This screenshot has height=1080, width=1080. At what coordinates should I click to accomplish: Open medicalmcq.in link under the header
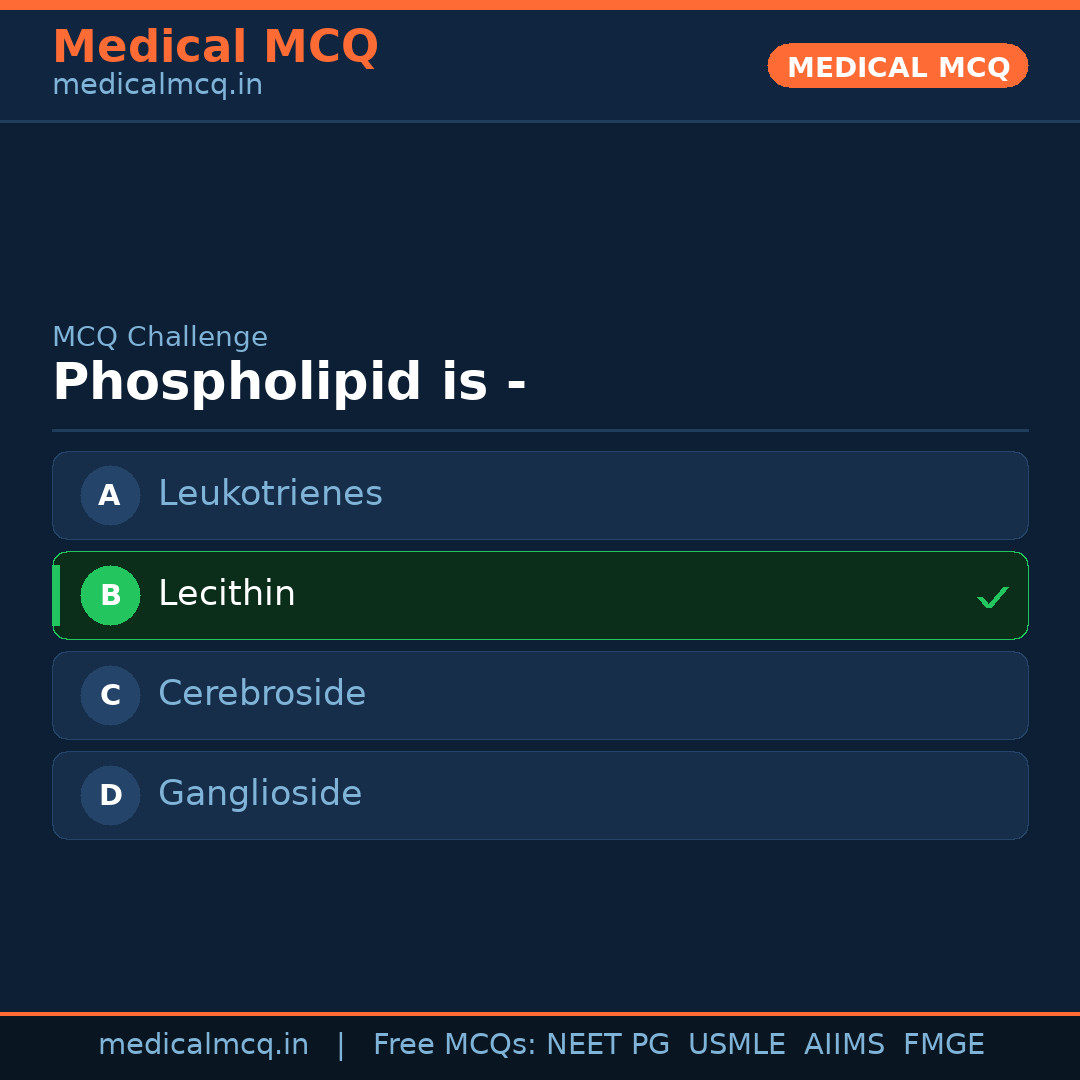point(157,85)
